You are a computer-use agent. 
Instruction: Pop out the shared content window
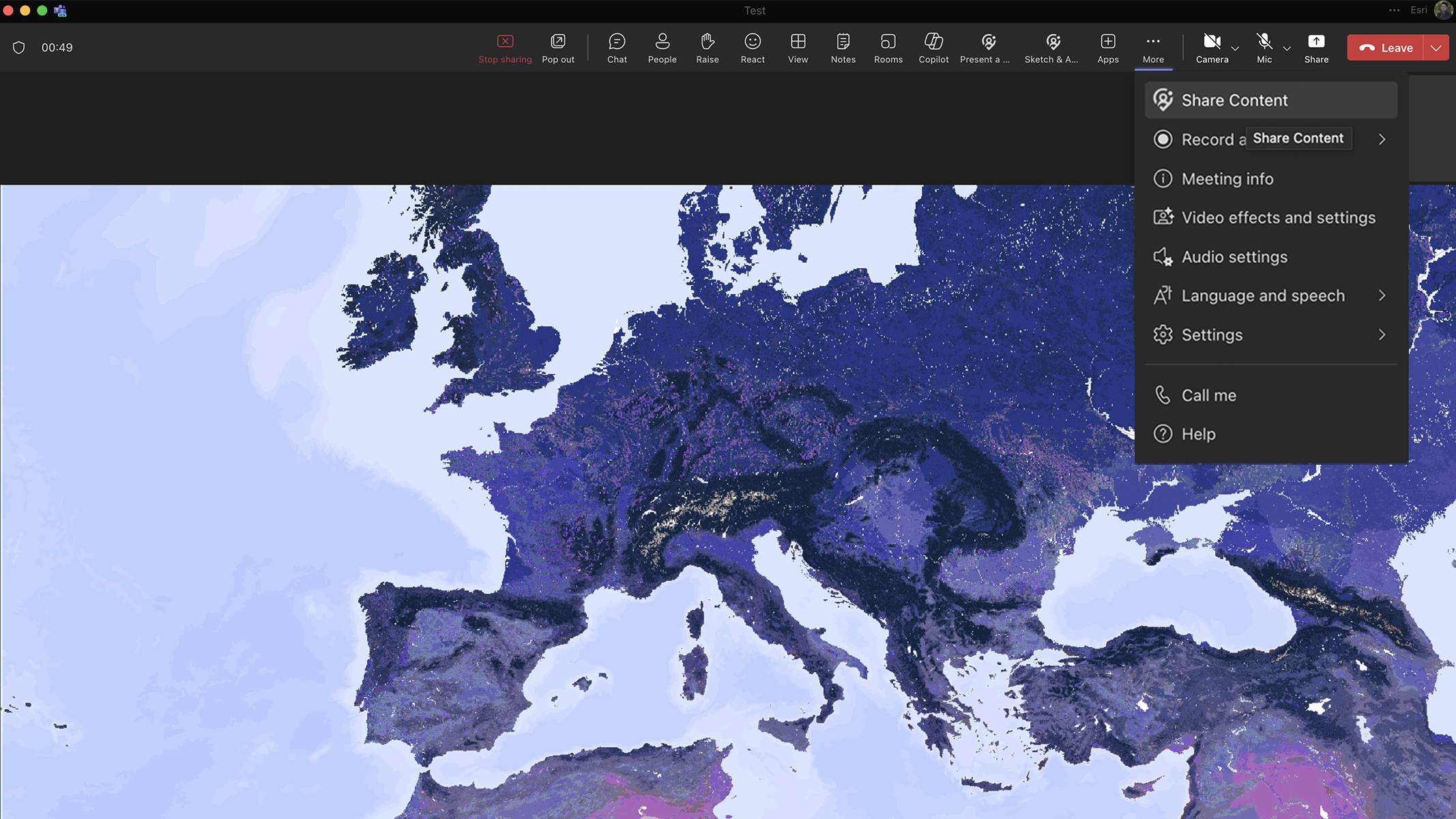point(557,47)
